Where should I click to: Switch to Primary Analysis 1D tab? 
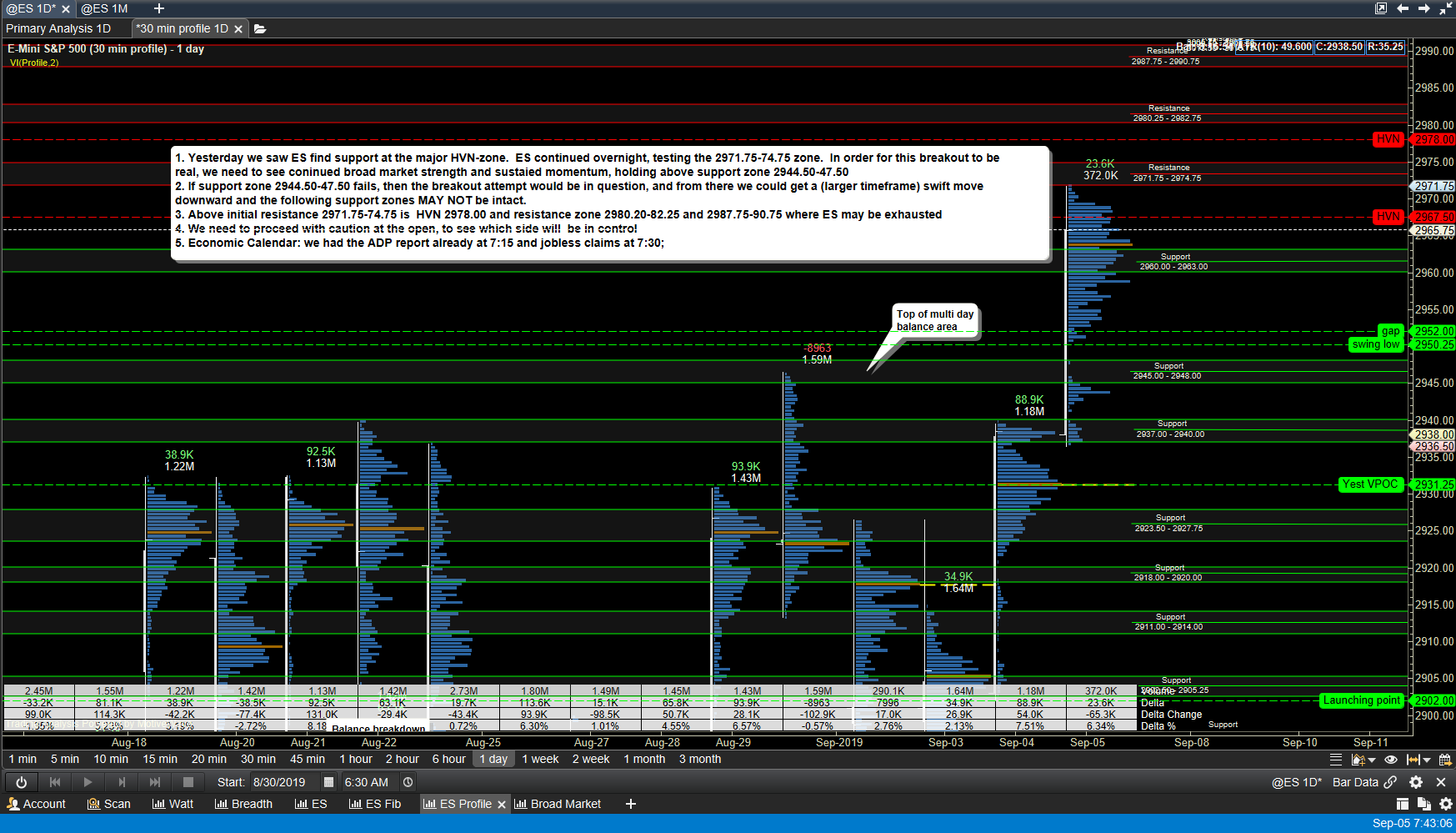click(x=58, y=28)
